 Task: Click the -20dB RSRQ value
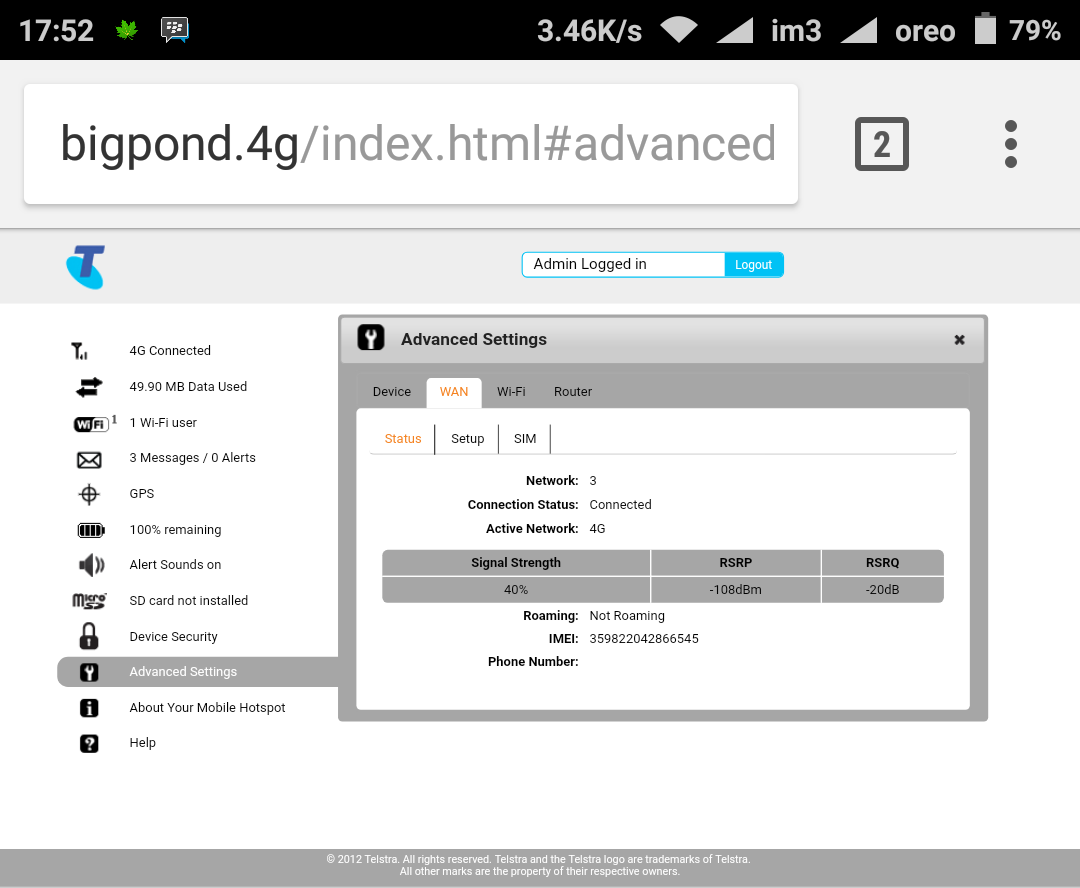[x=882, y=590]
